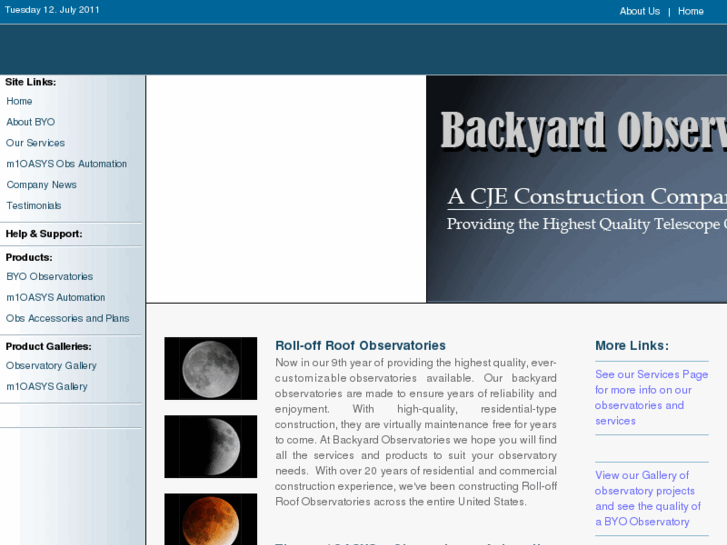Open the About BYO sidebar link

tap(31, 122)
